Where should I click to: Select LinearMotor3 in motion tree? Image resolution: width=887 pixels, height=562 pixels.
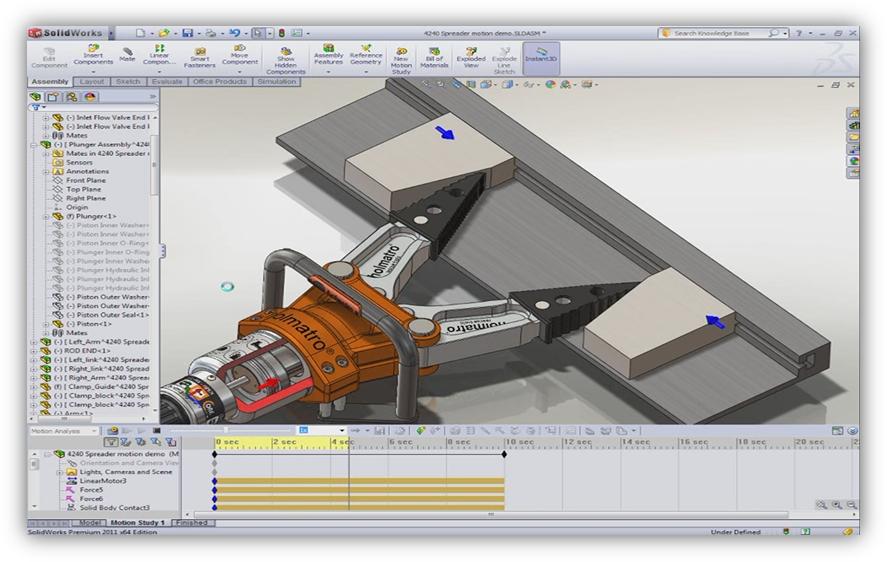click(x=102, y=481)
